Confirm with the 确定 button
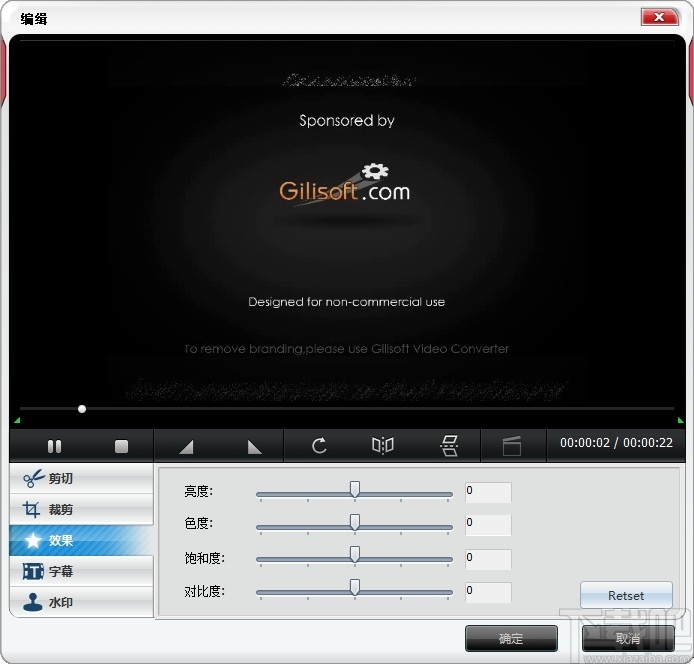The height and width of the screenshot is (664, 694). point(511,638)
